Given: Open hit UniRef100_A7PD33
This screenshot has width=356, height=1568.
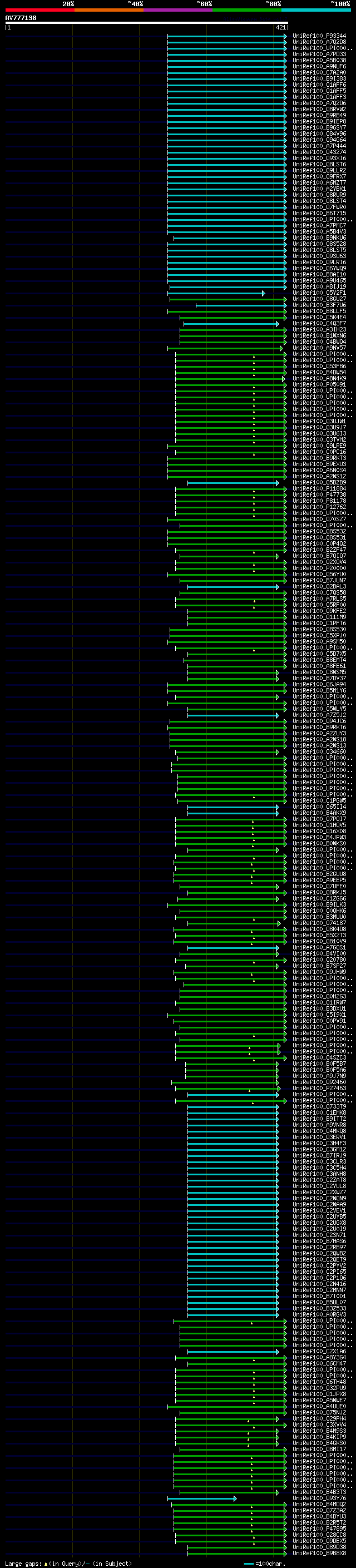Looking at the screenshot, I should (x=319, y=54).
